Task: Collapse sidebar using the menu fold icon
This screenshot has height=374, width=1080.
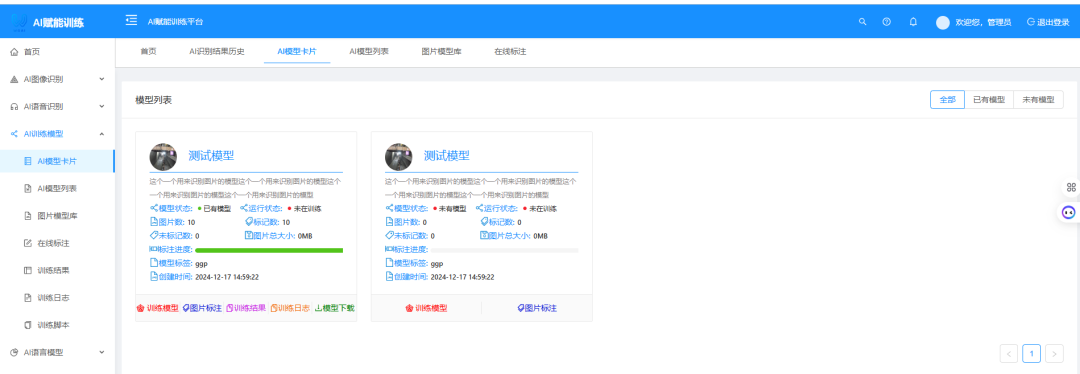Action: click(131, 21)
